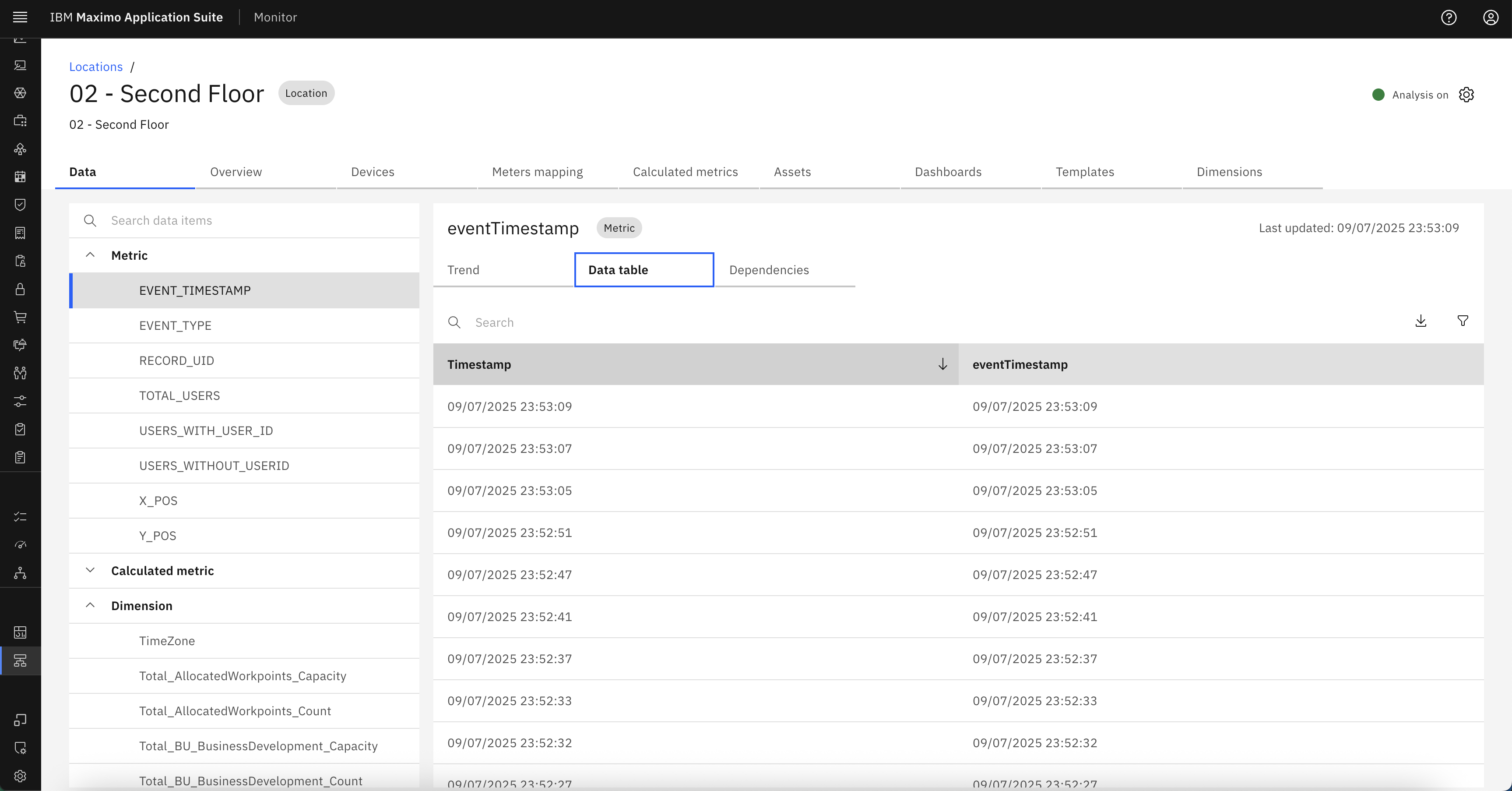Click the shopping cart sidebar icon

click(20, 317)
